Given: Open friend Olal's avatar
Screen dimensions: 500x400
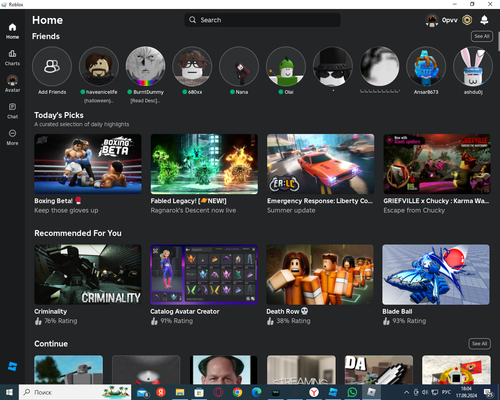Looking at the screenshot, I should click(286, 66).
